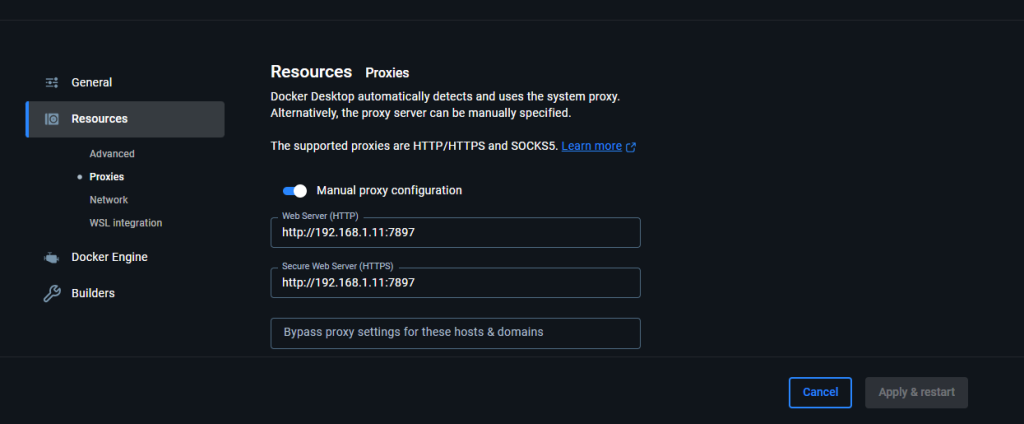This screenshot has height=424, width=1024.
Task: Open the WSL integration subsection
Action: [x=125, y=223]
